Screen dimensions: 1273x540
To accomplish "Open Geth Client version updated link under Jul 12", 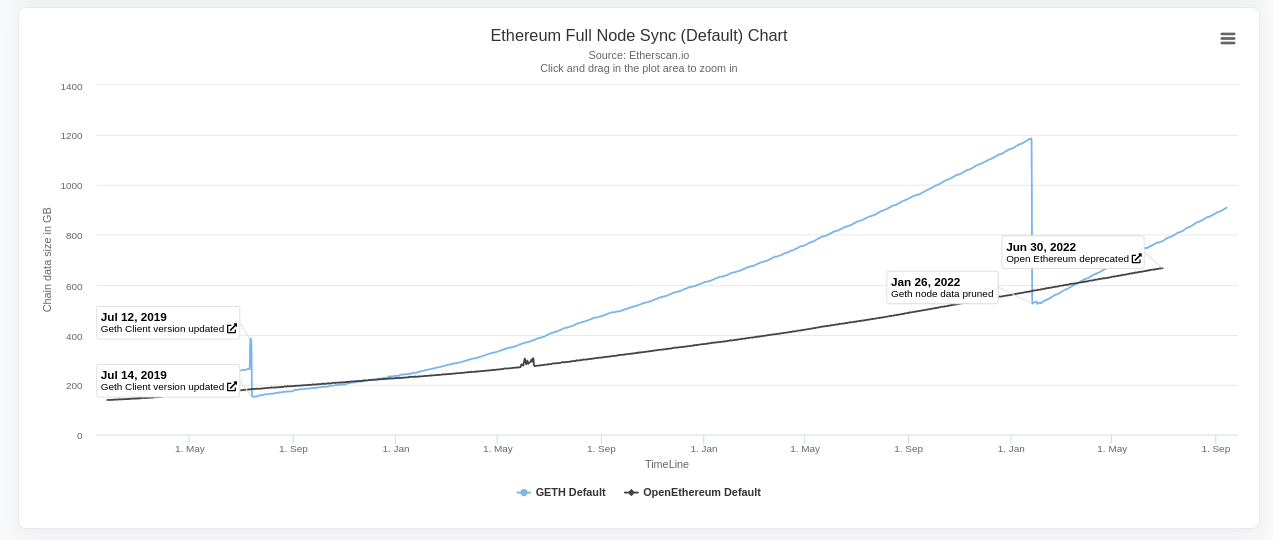I will 162,329.
